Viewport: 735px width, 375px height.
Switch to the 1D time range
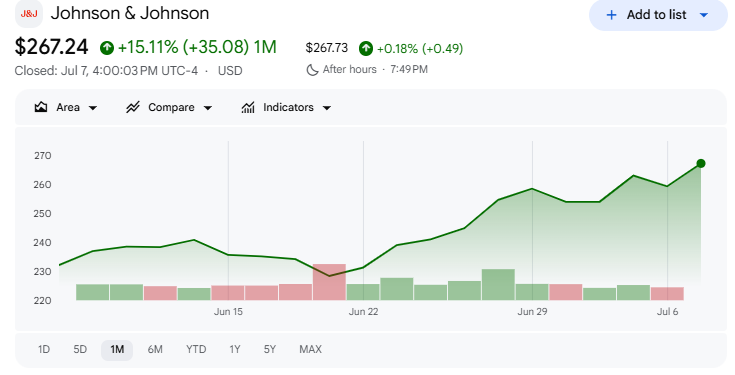click(x=44, y=350)
